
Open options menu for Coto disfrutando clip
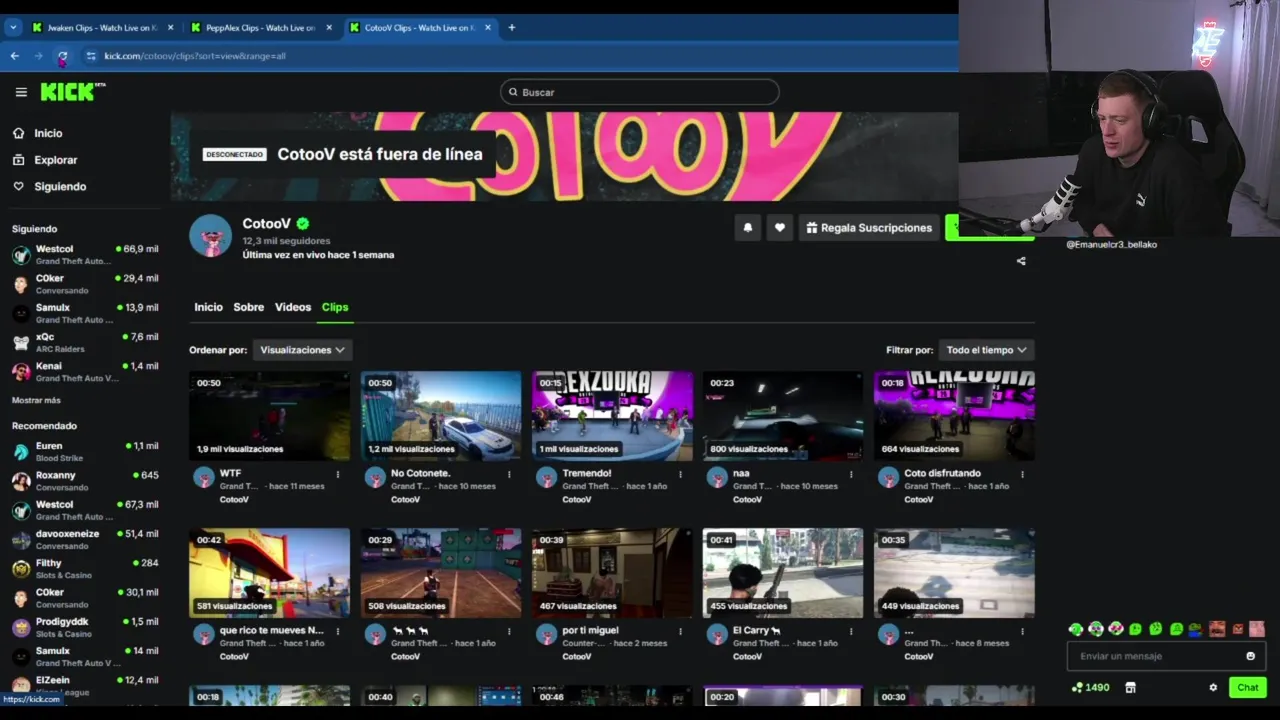point(1022,474)
